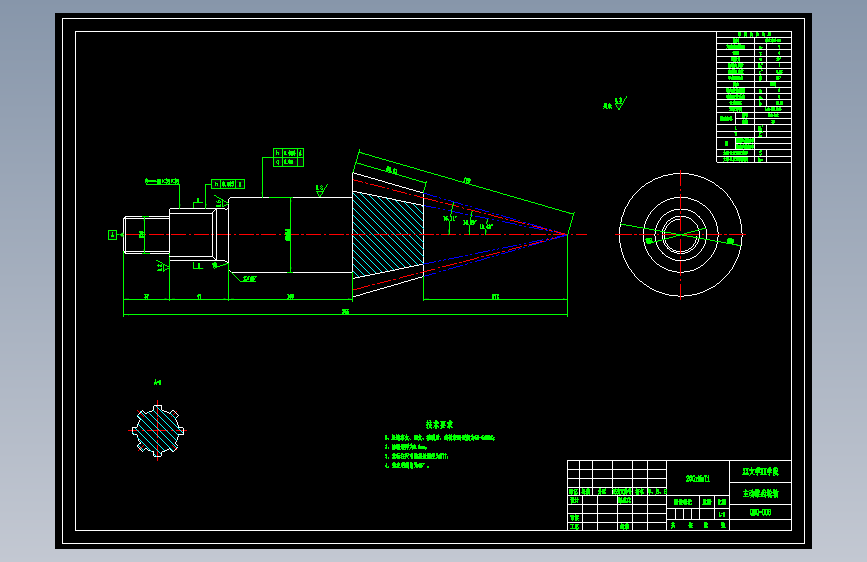Select the single-row tolerance frame near spline
This screenshot has width=867, height=562.
point(228,184)
